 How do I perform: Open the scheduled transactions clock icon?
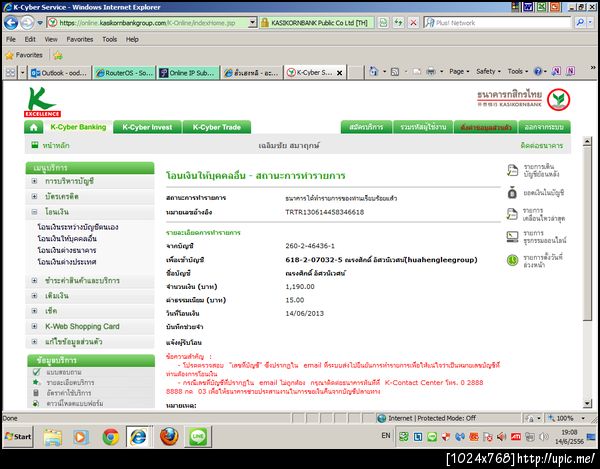pos(512,260)
